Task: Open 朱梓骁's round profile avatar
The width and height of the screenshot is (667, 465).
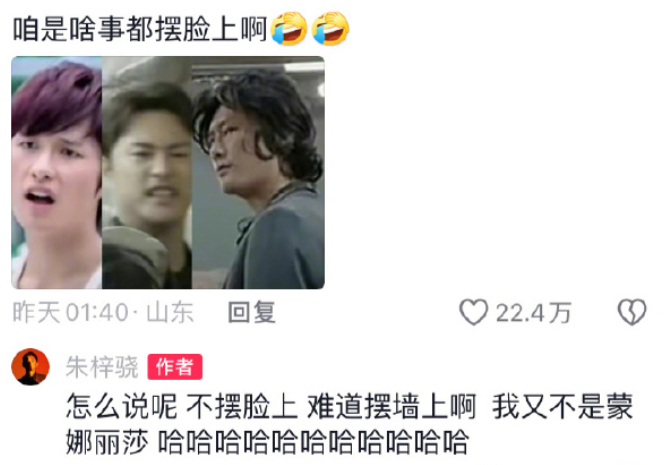Action: click(30, 367)
